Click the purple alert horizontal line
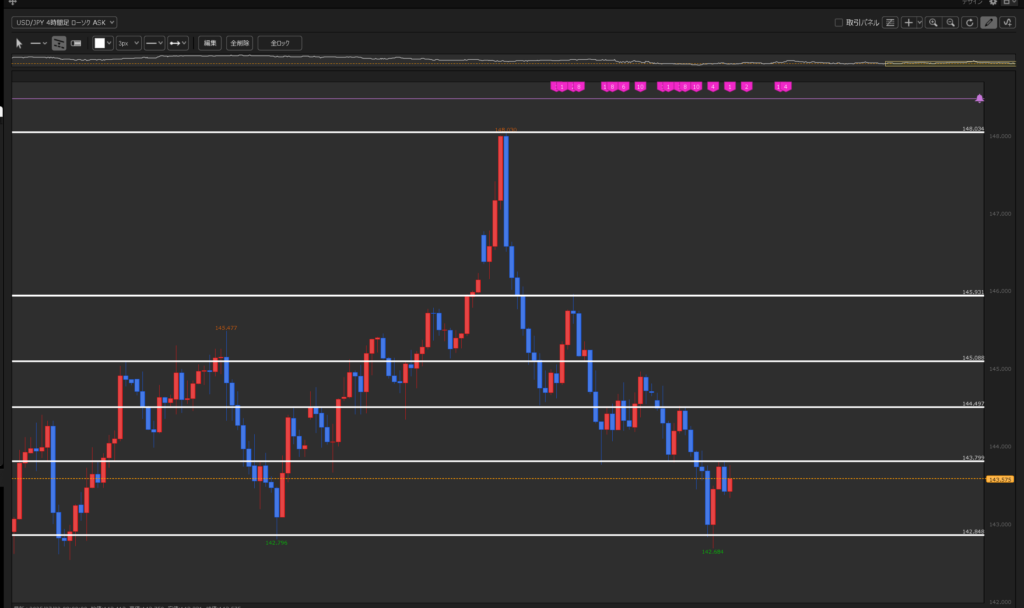The width and height of the screenshot is (1024, 608). point(493,99)
